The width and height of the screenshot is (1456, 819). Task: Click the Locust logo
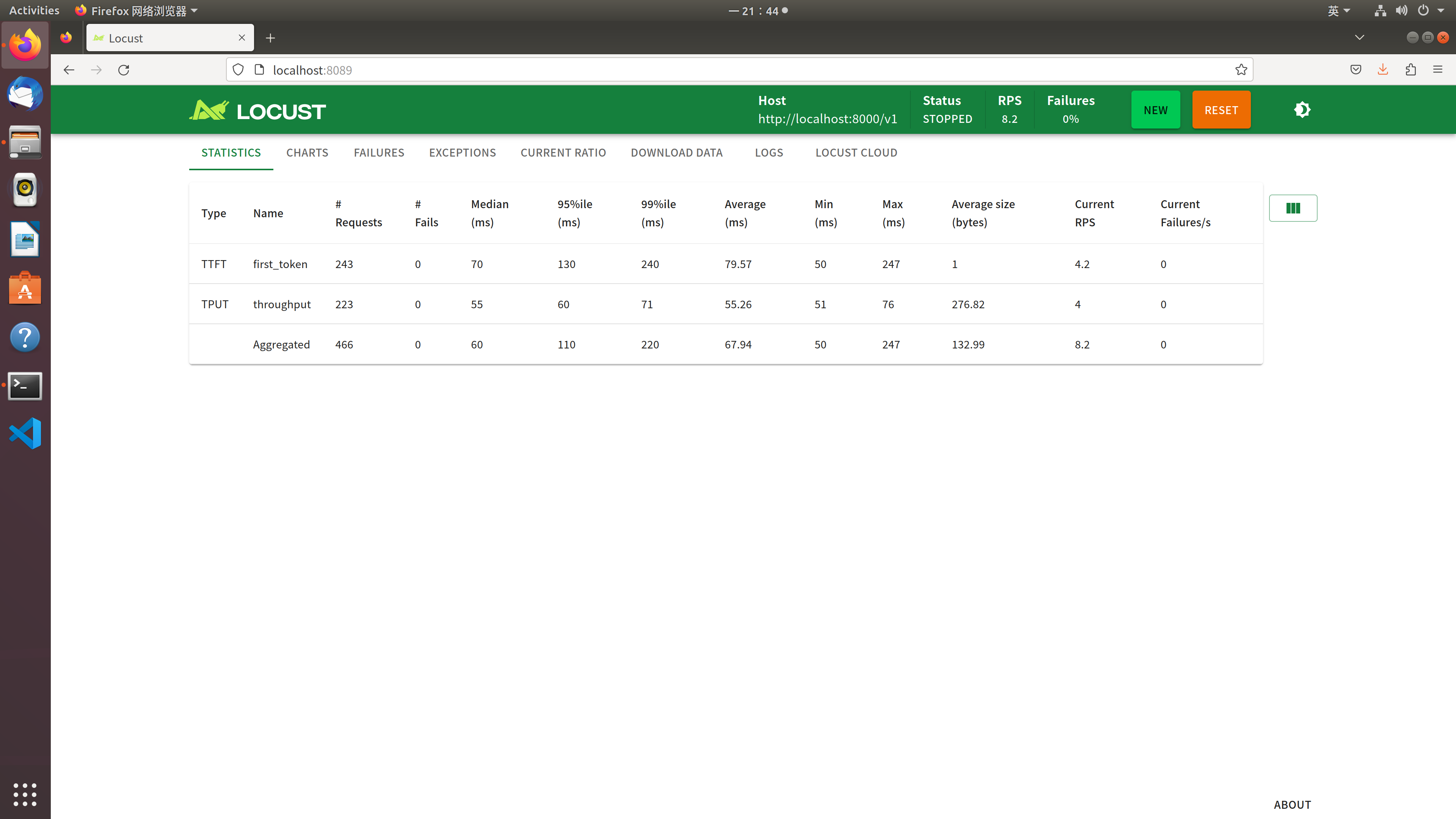[x=257, y=111]
